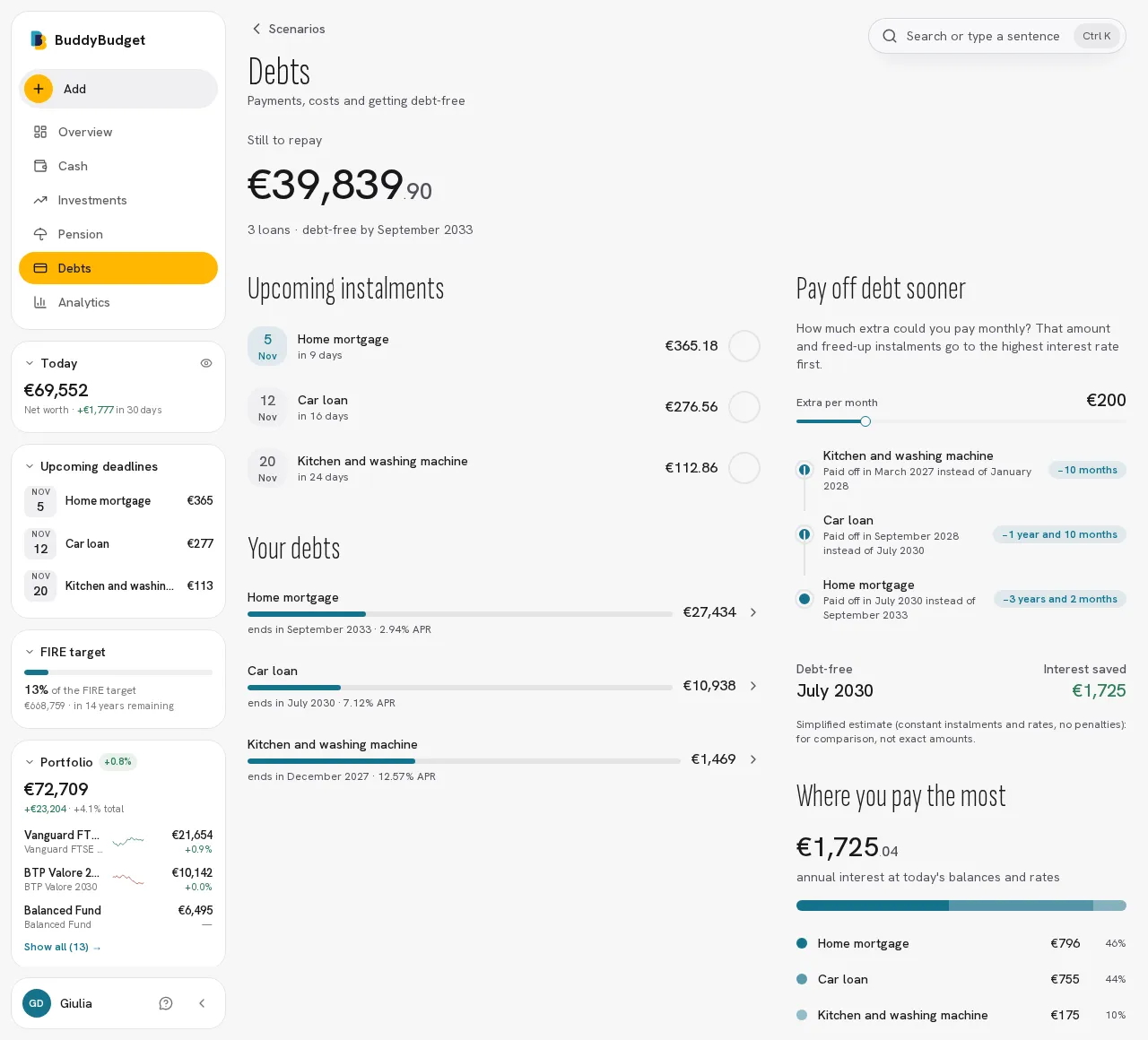This screenshot has height=1040, width=1148.
Task: Click the search magnifier icon
Action: click(x=890, y=36)
